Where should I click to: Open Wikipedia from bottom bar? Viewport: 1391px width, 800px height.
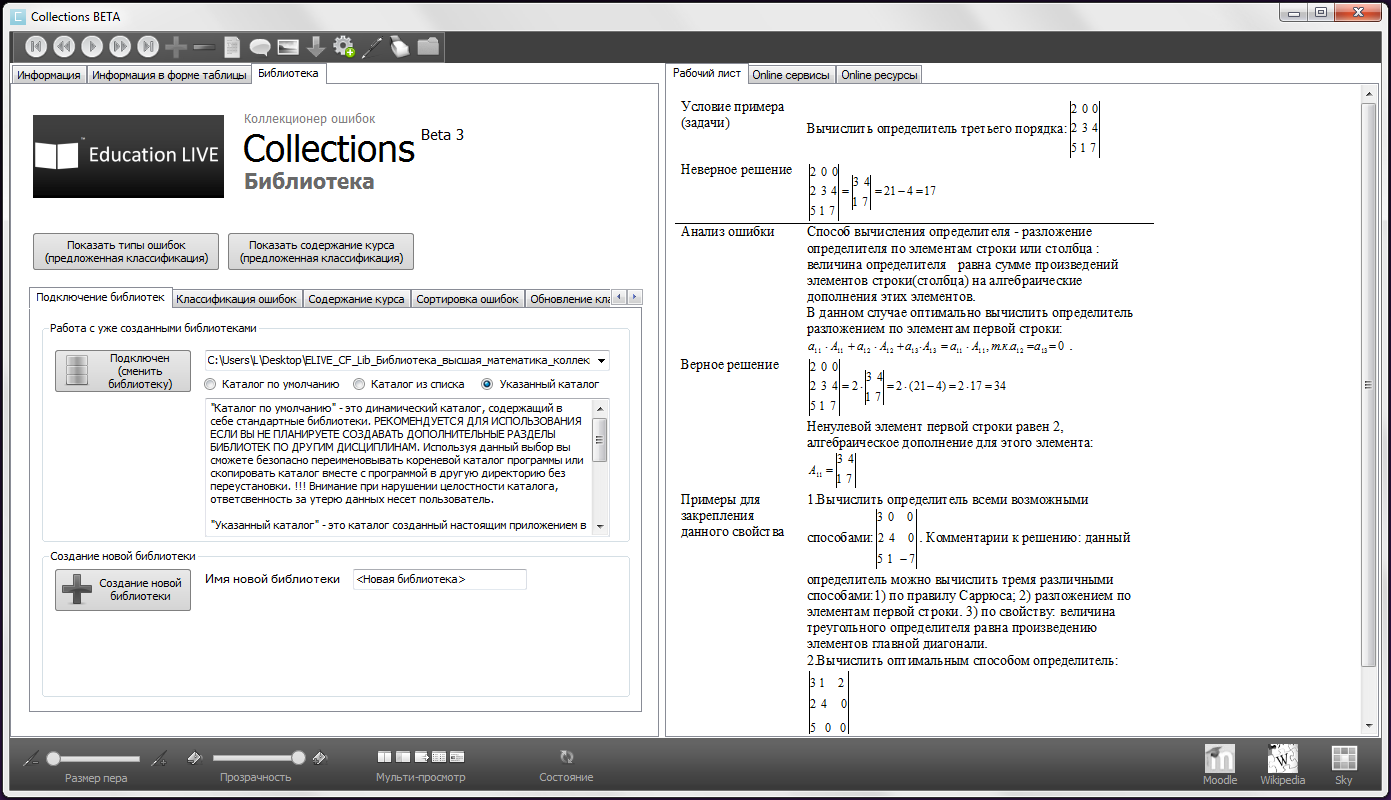point(1282,758)
